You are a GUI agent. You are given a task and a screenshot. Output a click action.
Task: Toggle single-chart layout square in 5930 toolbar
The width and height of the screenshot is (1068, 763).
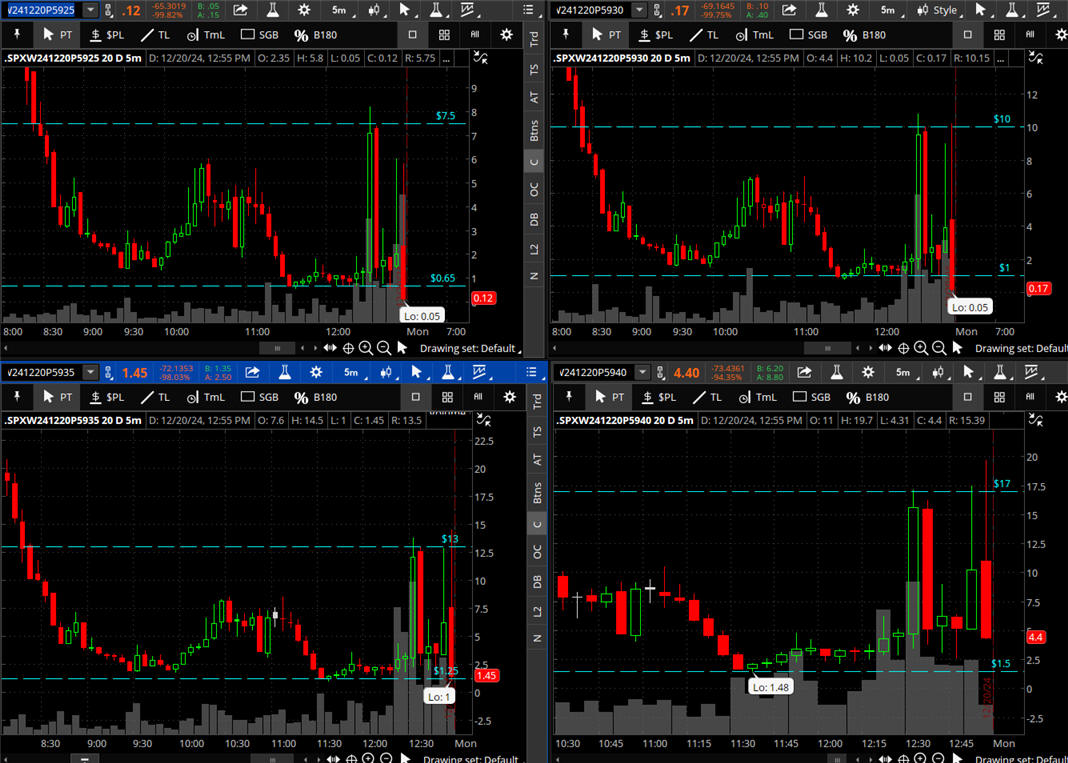point(967,34)
